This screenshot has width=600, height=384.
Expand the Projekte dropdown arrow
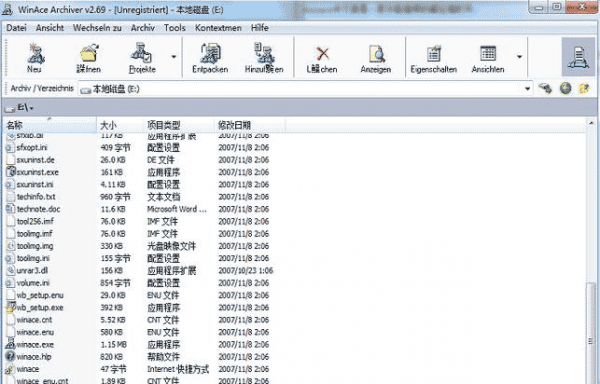174,57
